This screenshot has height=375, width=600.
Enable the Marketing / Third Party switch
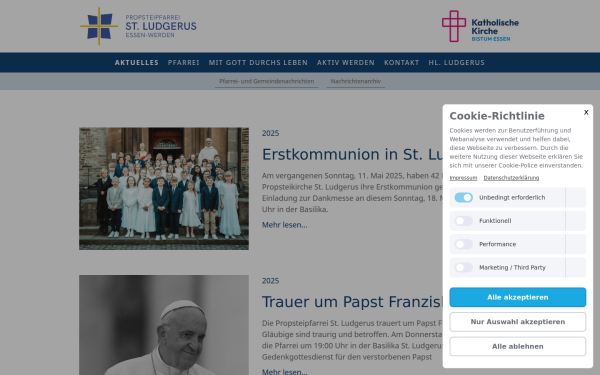tap(463, 267)
